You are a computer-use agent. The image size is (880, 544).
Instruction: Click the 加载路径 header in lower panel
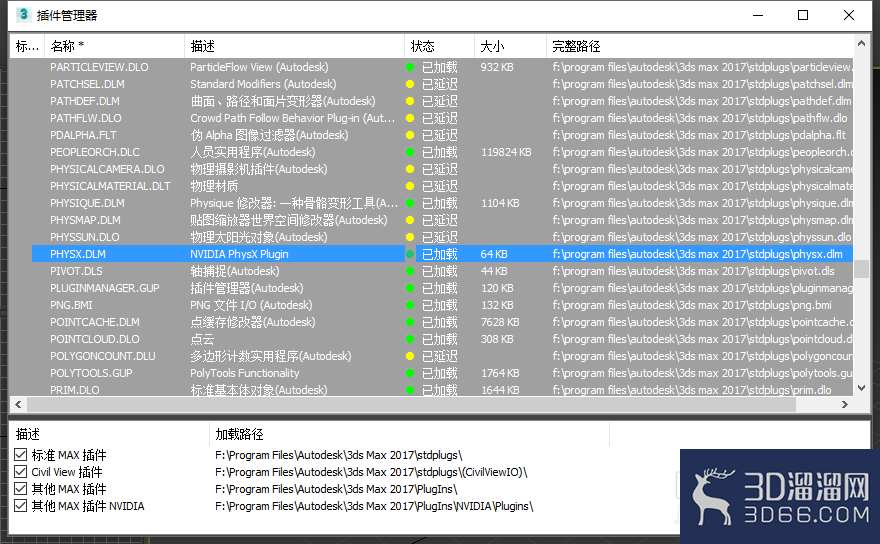click(409, 434)
